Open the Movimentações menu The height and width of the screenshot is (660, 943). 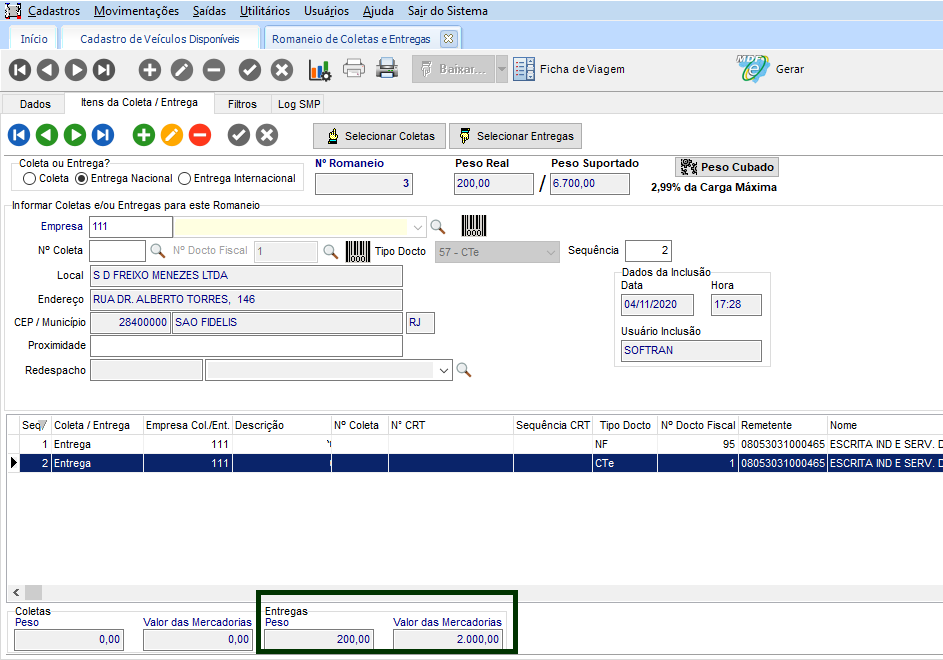pos(137,11)
